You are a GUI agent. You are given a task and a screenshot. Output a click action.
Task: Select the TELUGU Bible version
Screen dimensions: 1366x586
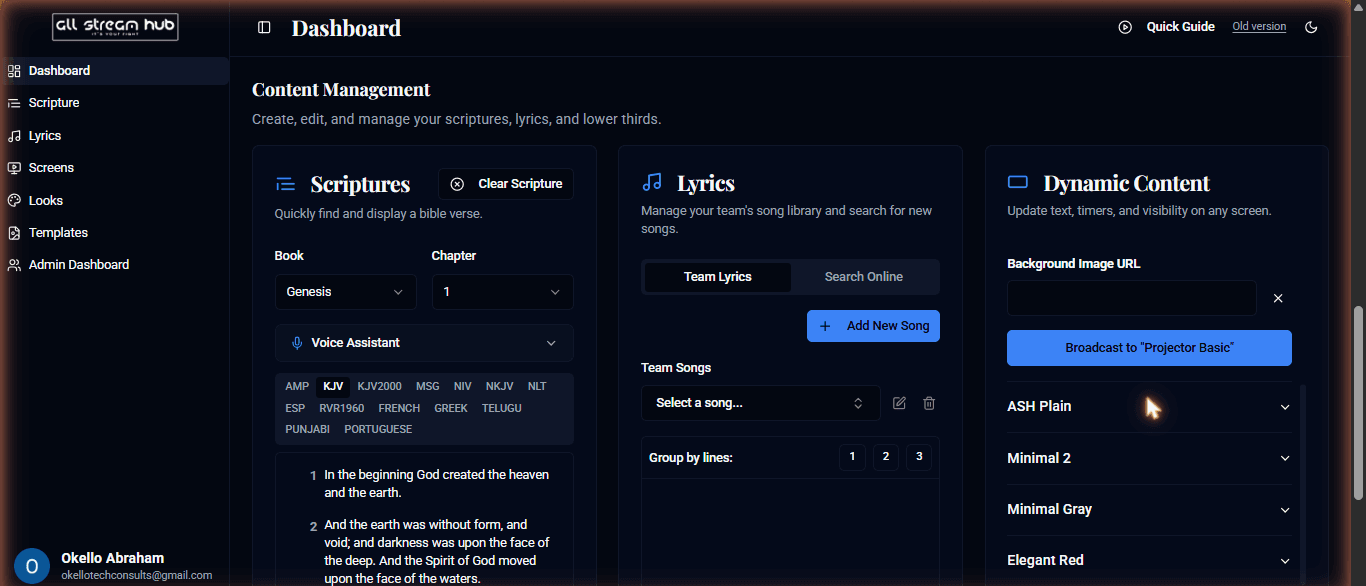point(502,408)
